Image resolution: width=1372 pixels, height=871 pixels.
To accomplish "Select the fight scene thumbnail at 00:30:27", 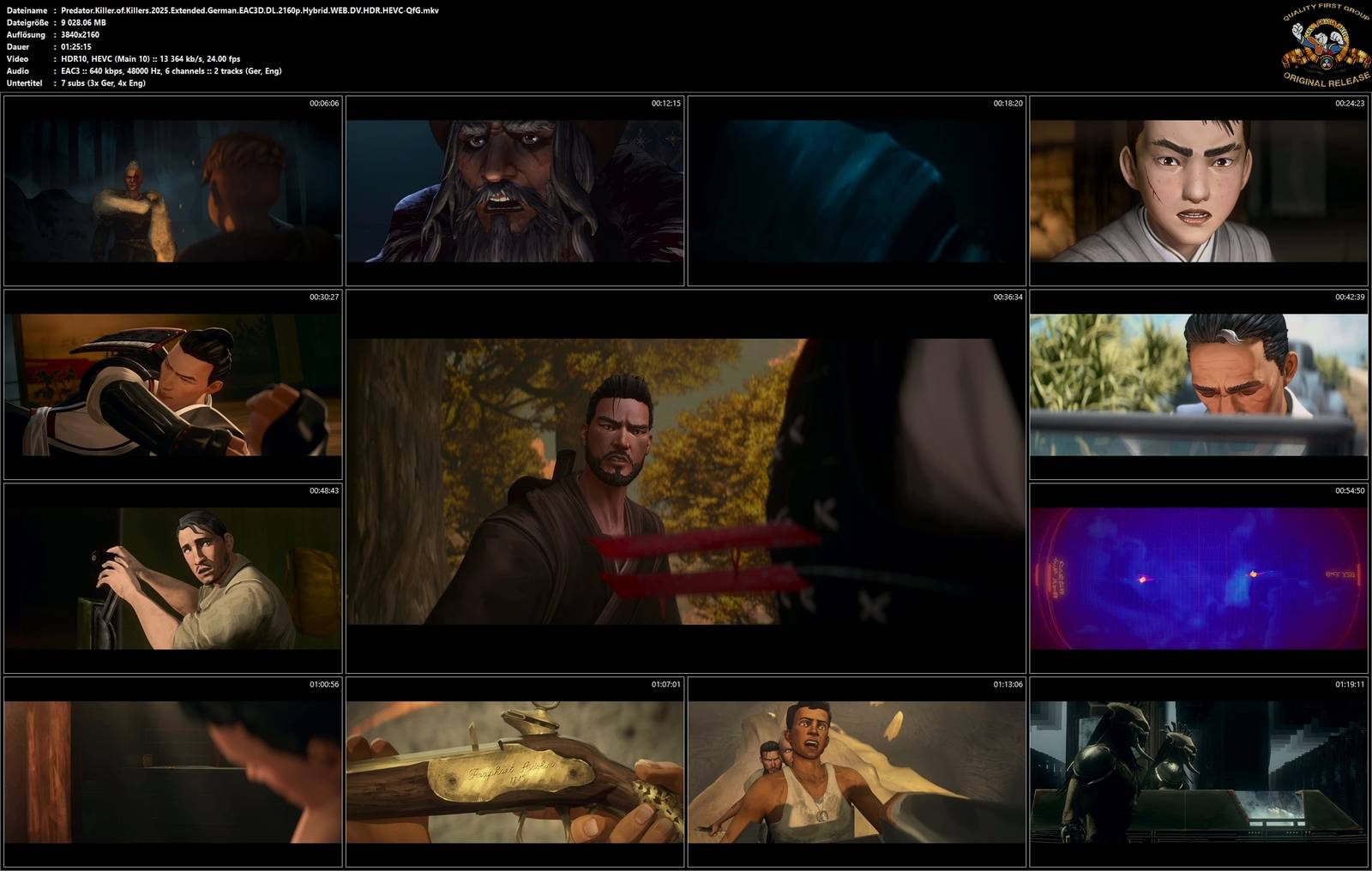I will click(x=173, y=384).
